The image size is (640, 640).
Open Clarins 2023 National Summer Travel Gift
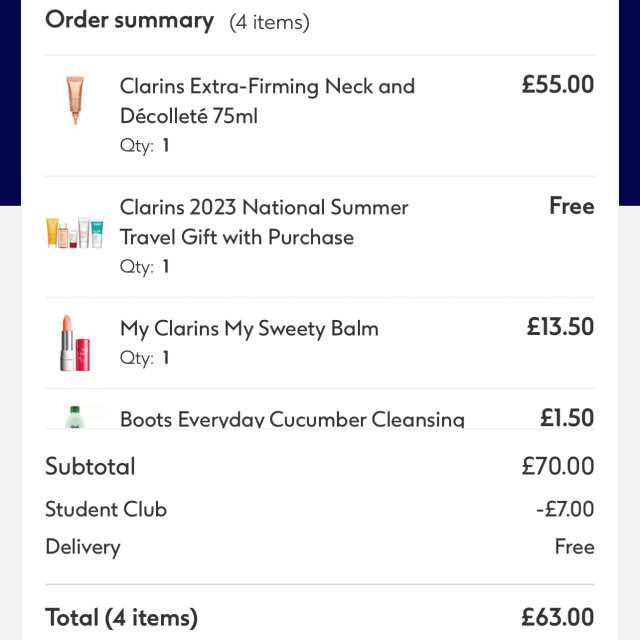(264, 222)
